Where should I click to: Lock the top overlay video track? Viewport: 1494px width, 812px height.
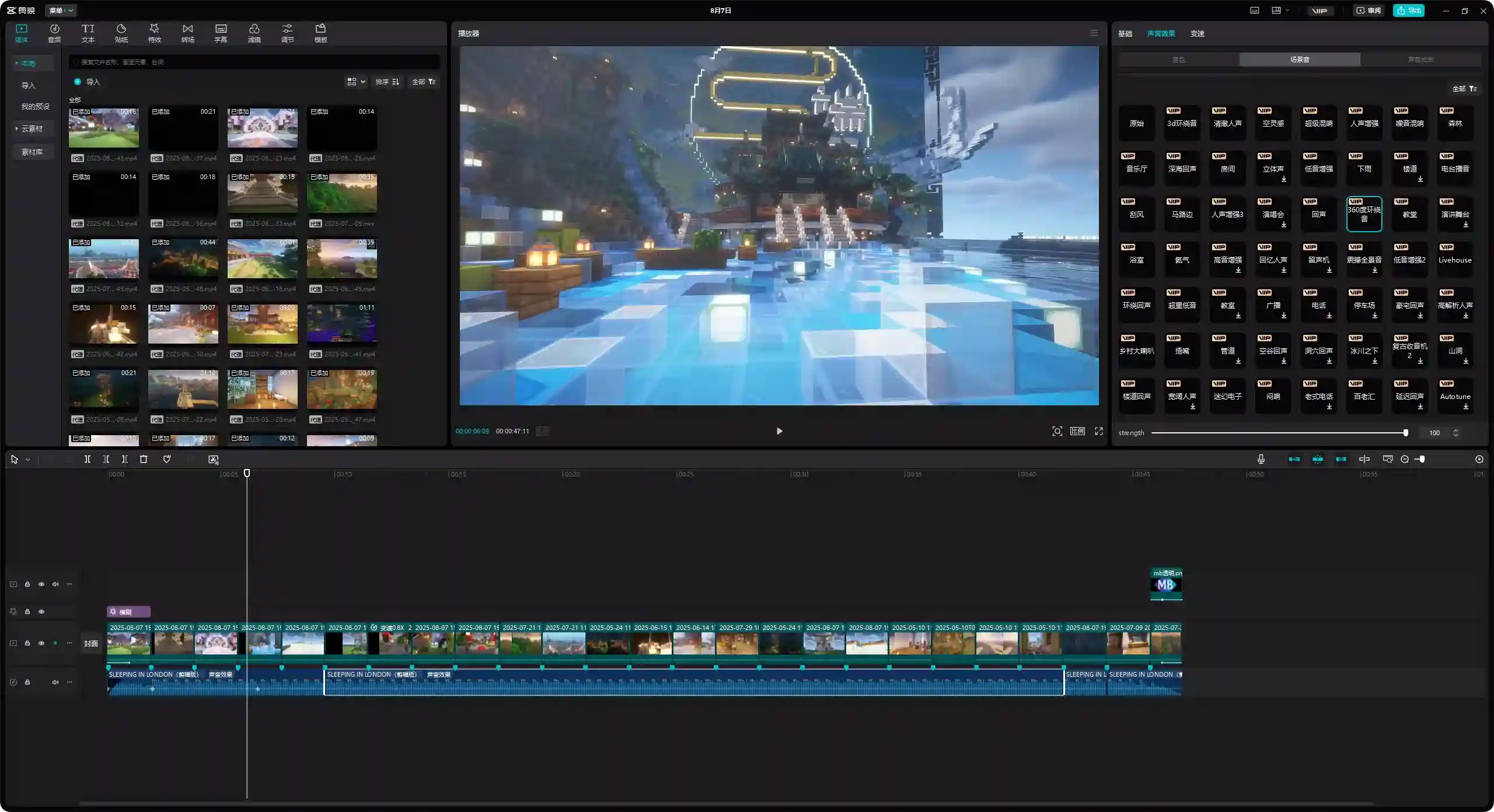coord(27,584)
